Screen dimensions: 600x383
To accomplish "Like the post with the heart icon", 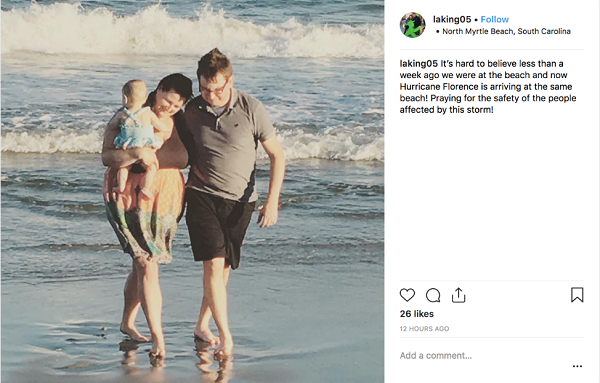I will (407, 295).
